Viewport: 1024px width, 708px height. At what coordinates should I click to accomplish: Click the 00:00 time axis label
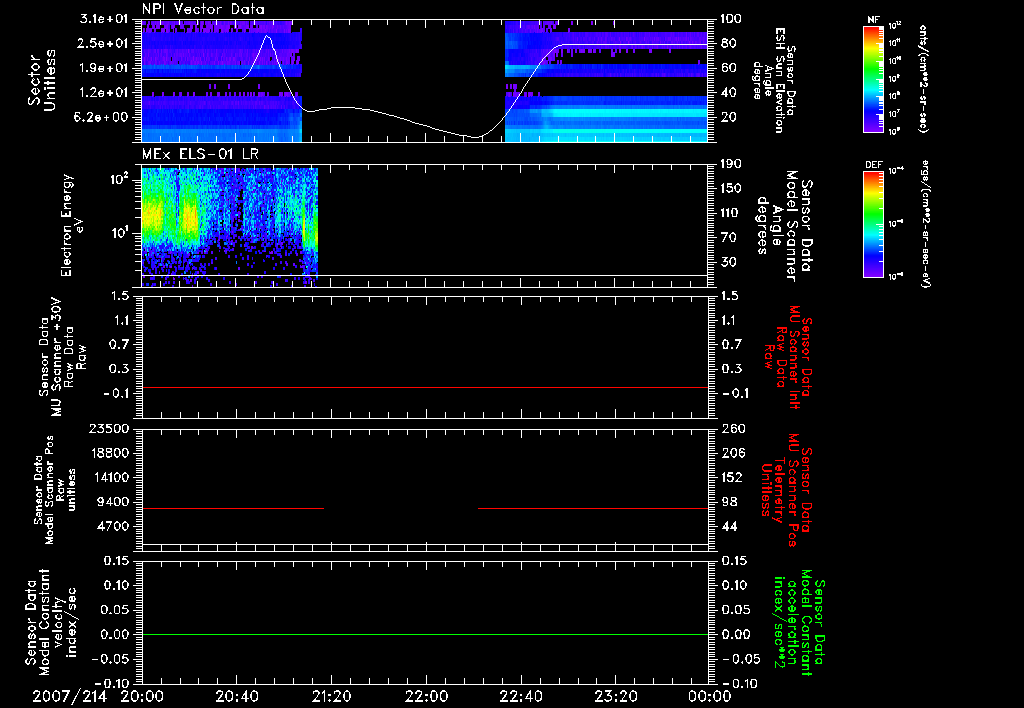[709, 696]
